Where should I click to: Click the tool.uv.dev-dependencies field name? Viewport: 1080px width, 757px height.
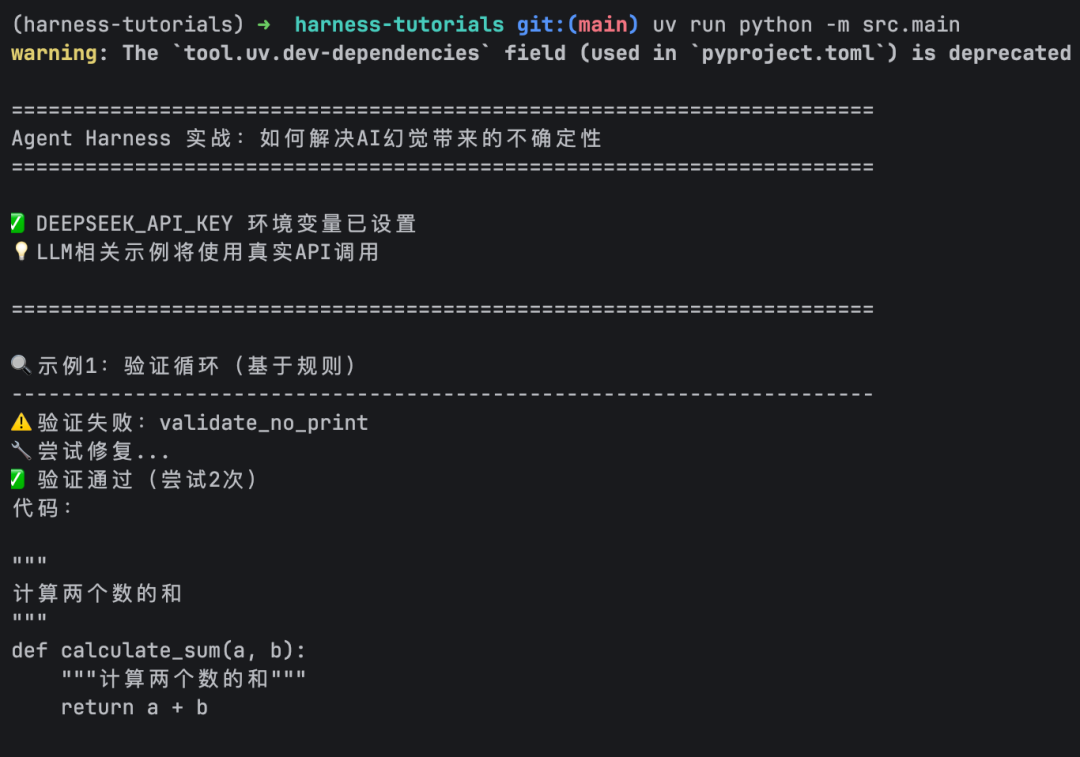(x=332, y=53)
